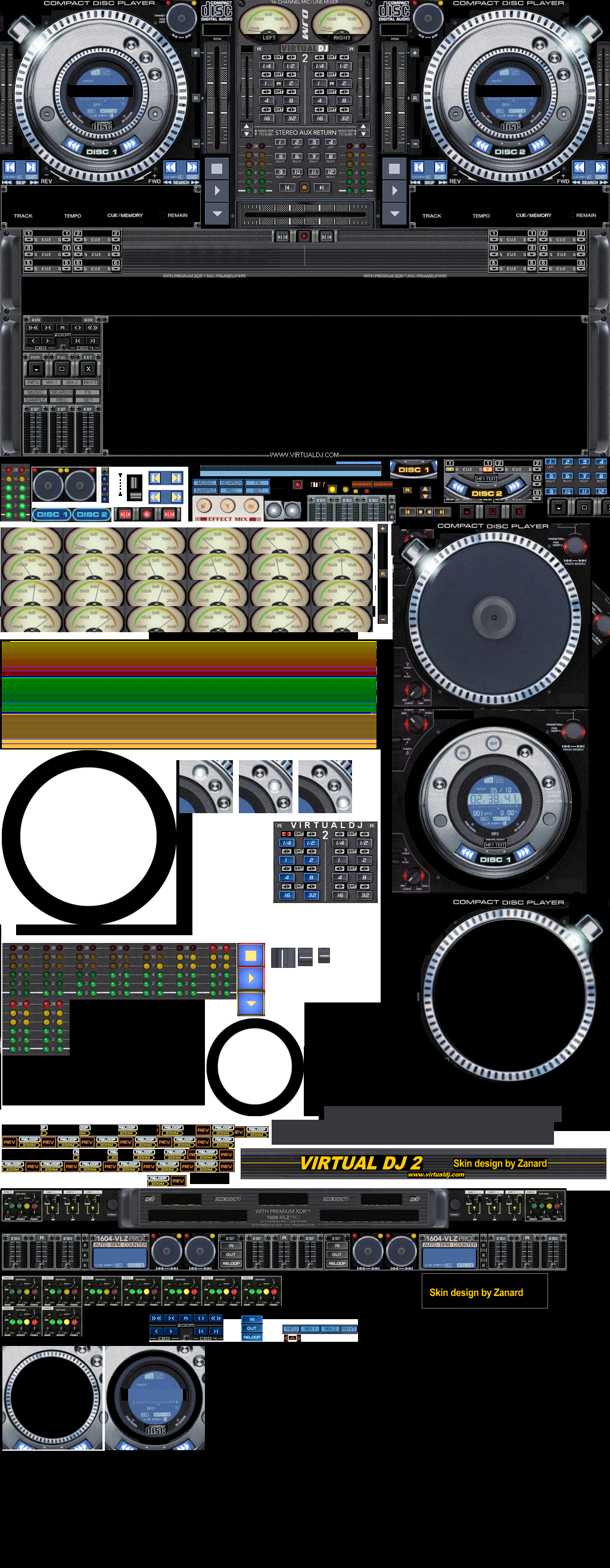Viewport: 610px width, 1568px height.
Task: Switch to the gray MIX 1 tab
Action: 51,382
